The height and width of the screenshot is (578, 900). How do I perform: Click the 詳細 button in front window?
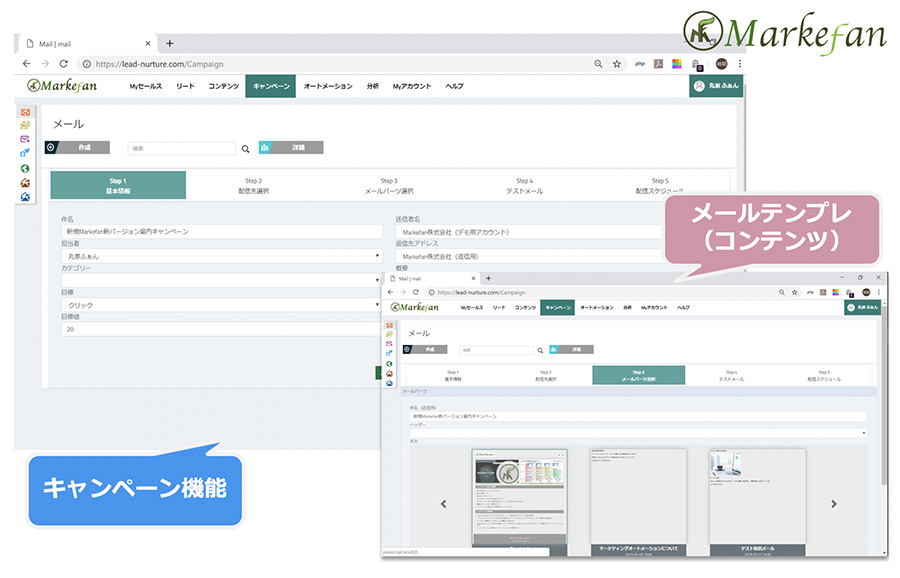[572, 349]
